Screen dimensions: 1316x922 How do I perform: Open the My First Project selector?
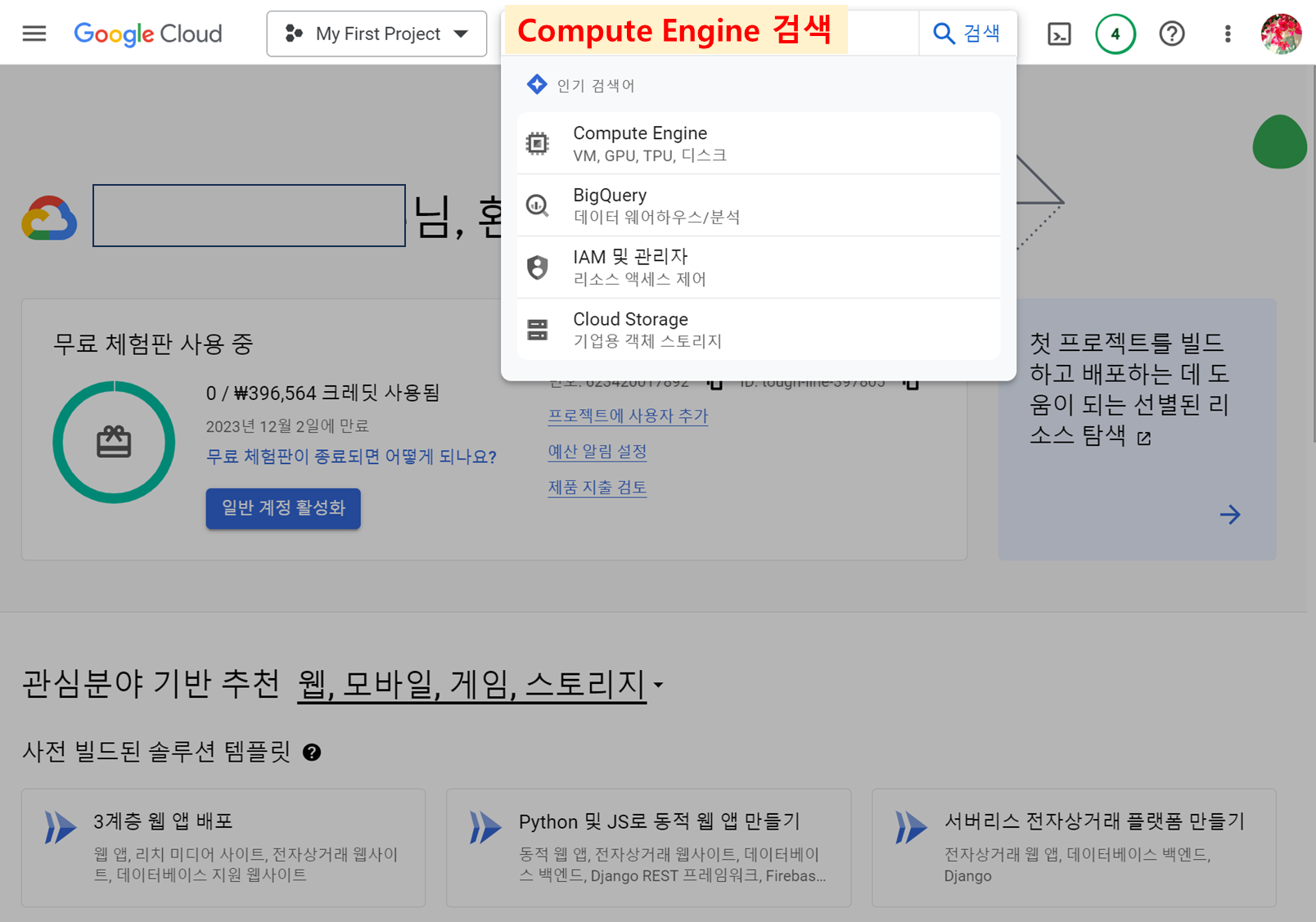click(376, 34)
